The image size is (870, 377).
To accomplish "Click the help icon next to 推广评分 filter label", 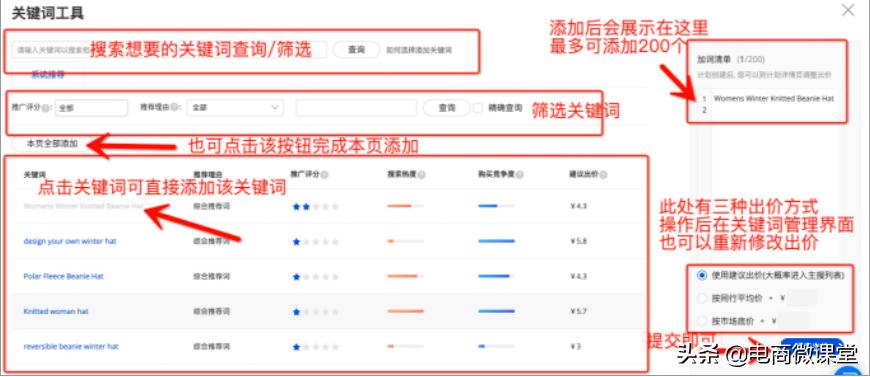I will coord(45,108).
